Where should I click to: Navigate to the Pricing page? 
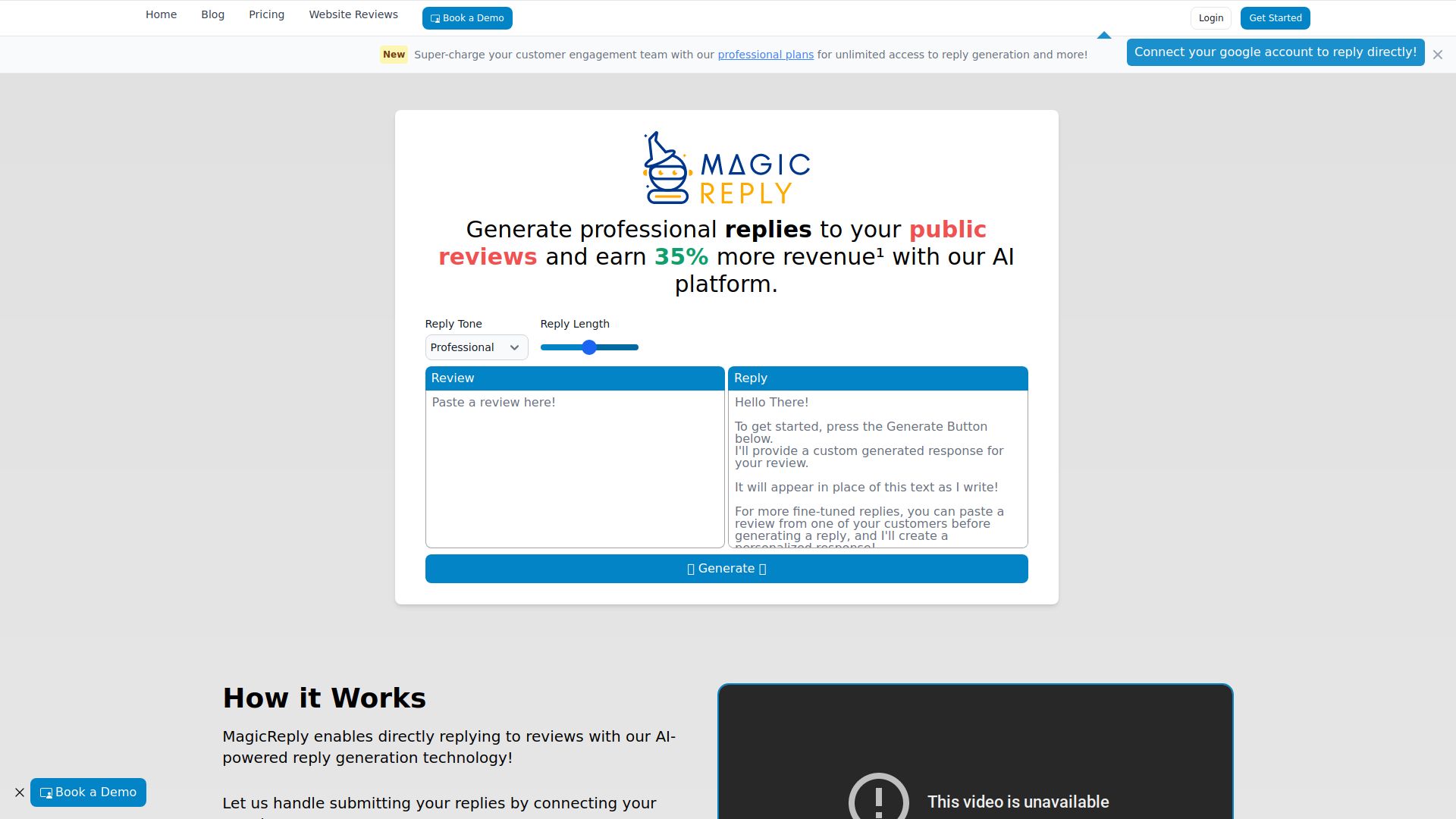click(x=266, y=14)
